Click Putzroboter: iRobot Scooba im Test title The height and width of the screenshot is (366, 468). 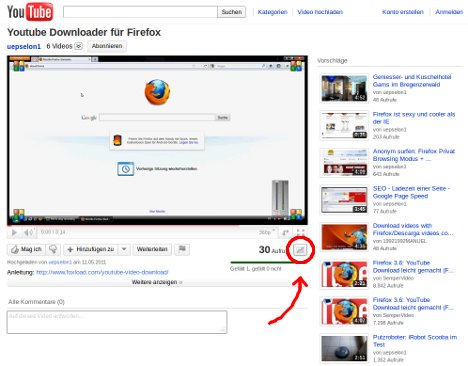point(415,341)
